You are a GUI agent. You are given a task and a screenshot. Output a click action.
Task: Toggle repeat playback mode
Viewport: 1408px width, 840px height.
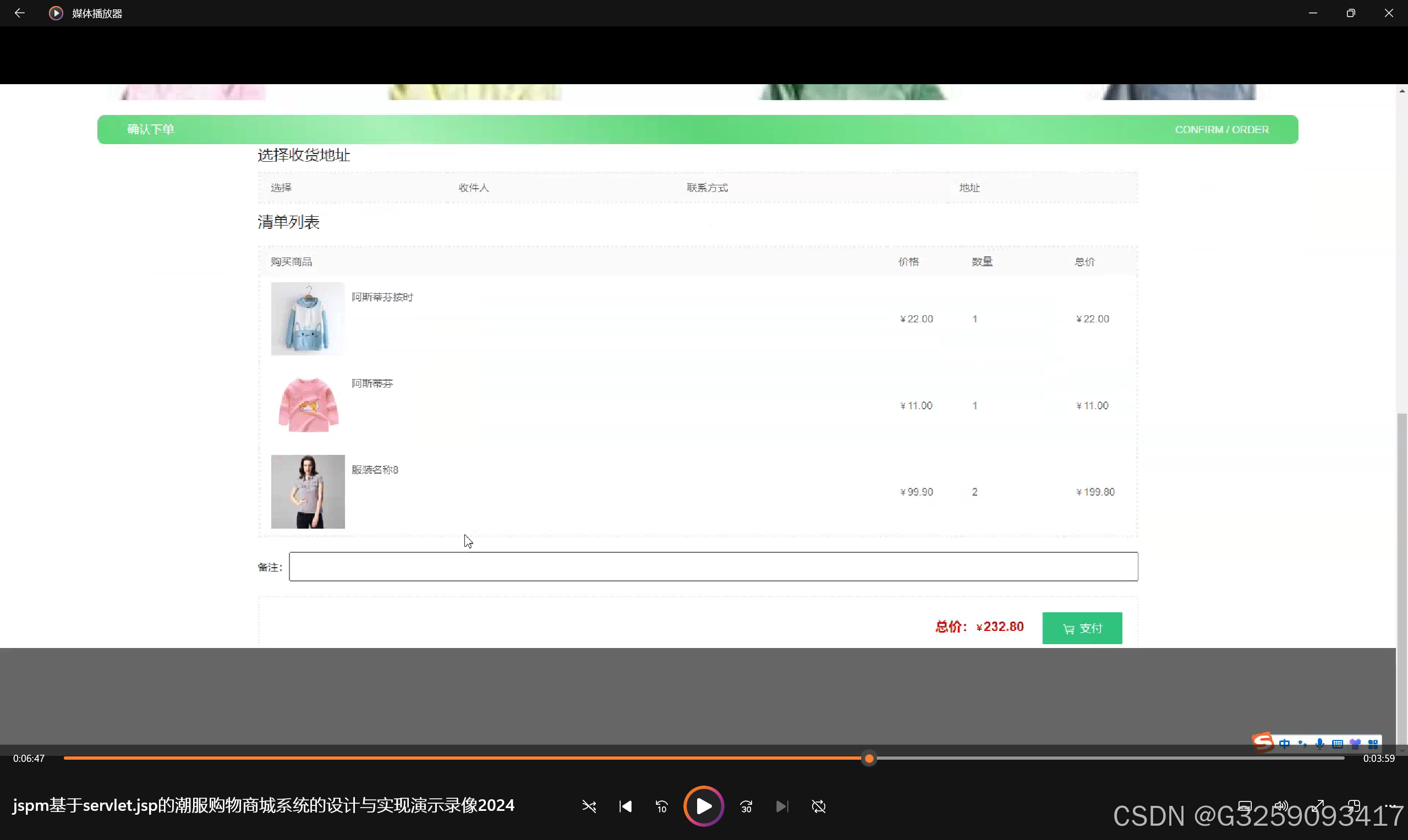click(x=819, y=806)
